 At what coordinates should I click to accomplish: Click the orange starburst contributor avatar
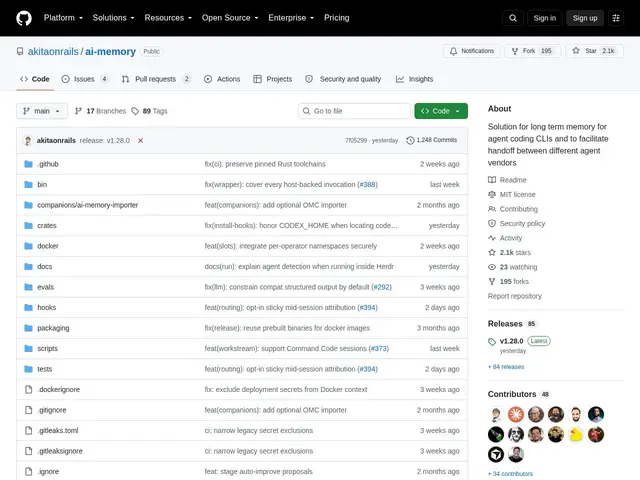516,415
